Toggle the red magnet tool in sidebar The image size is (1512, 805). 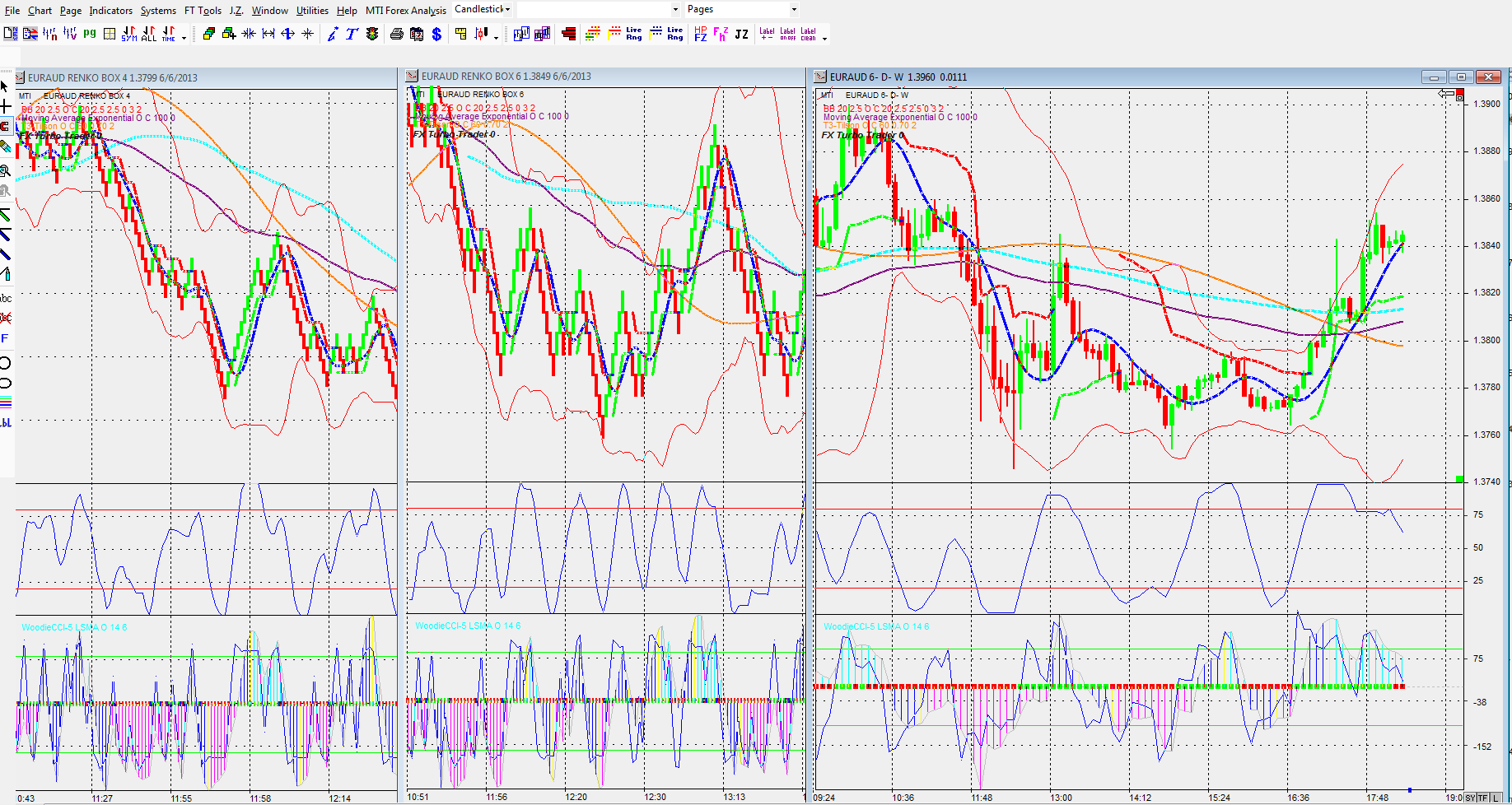click(x=5, y=126)
